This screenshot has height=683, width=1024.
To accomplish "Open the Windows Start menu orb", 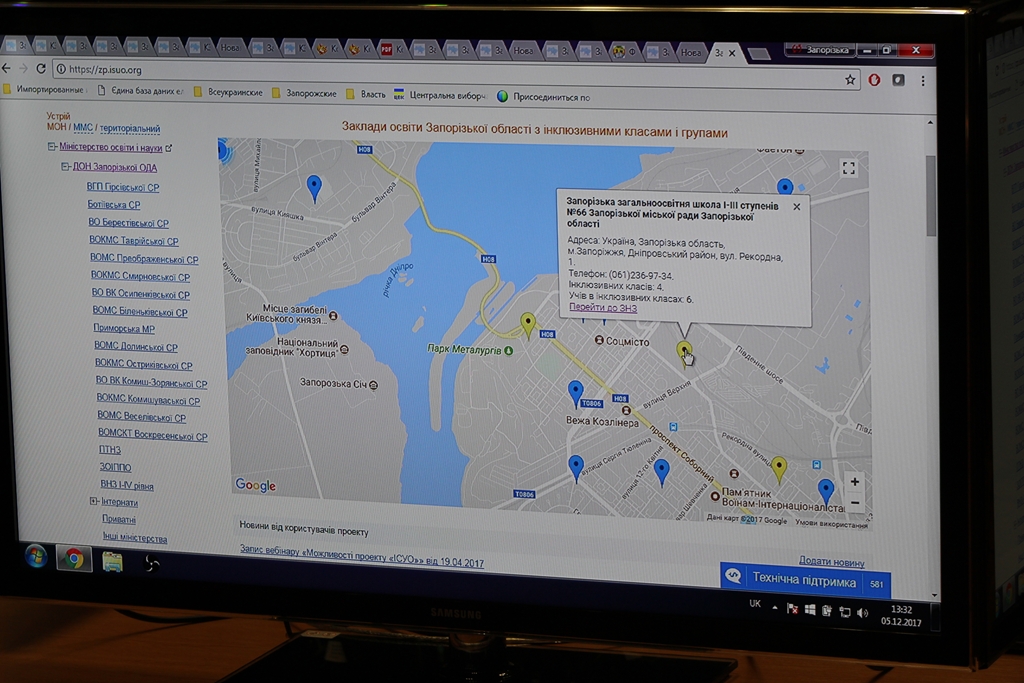I will (x=36, y=556).
